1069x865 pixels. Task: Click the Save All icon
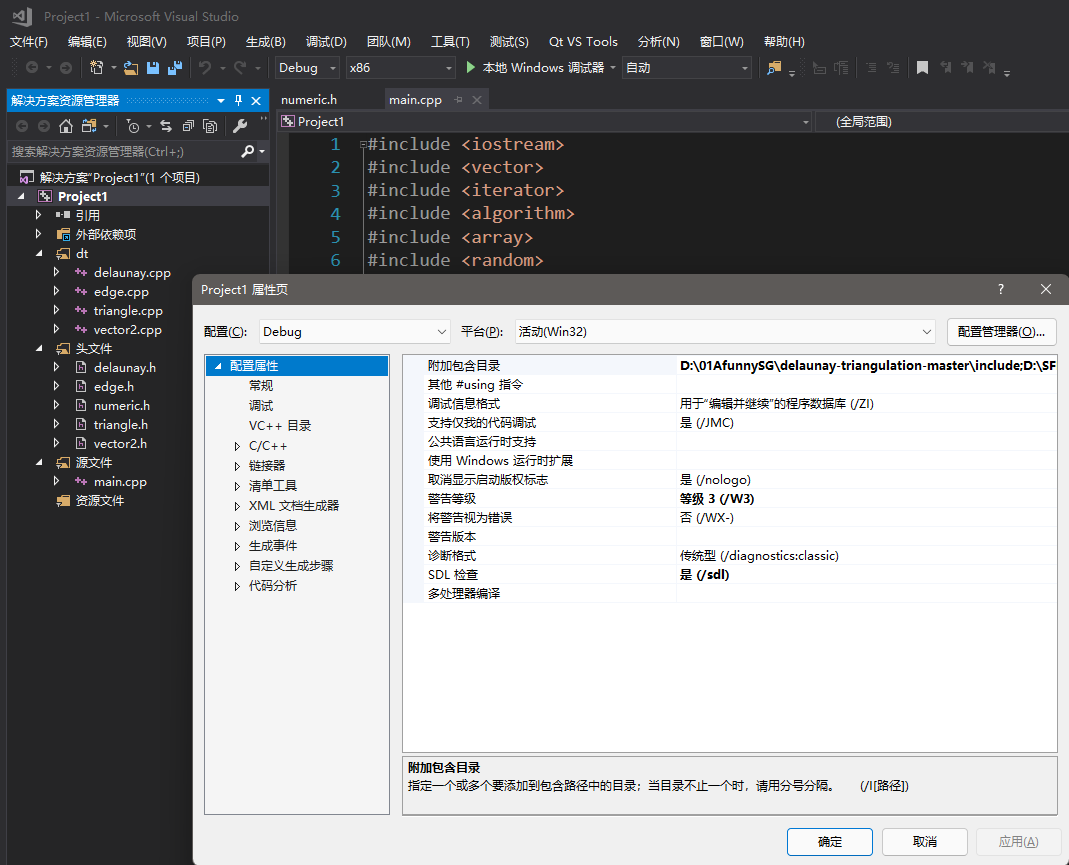point(175,67)
